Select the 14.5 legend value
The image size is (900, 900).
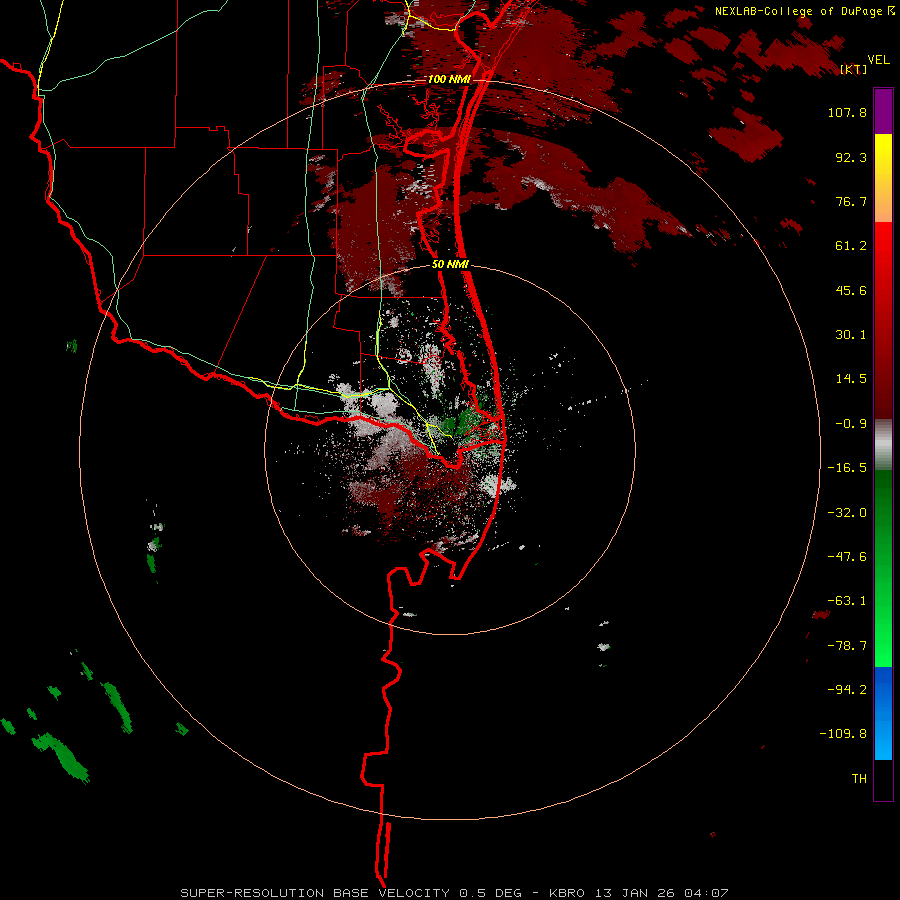tap(851, 379)
